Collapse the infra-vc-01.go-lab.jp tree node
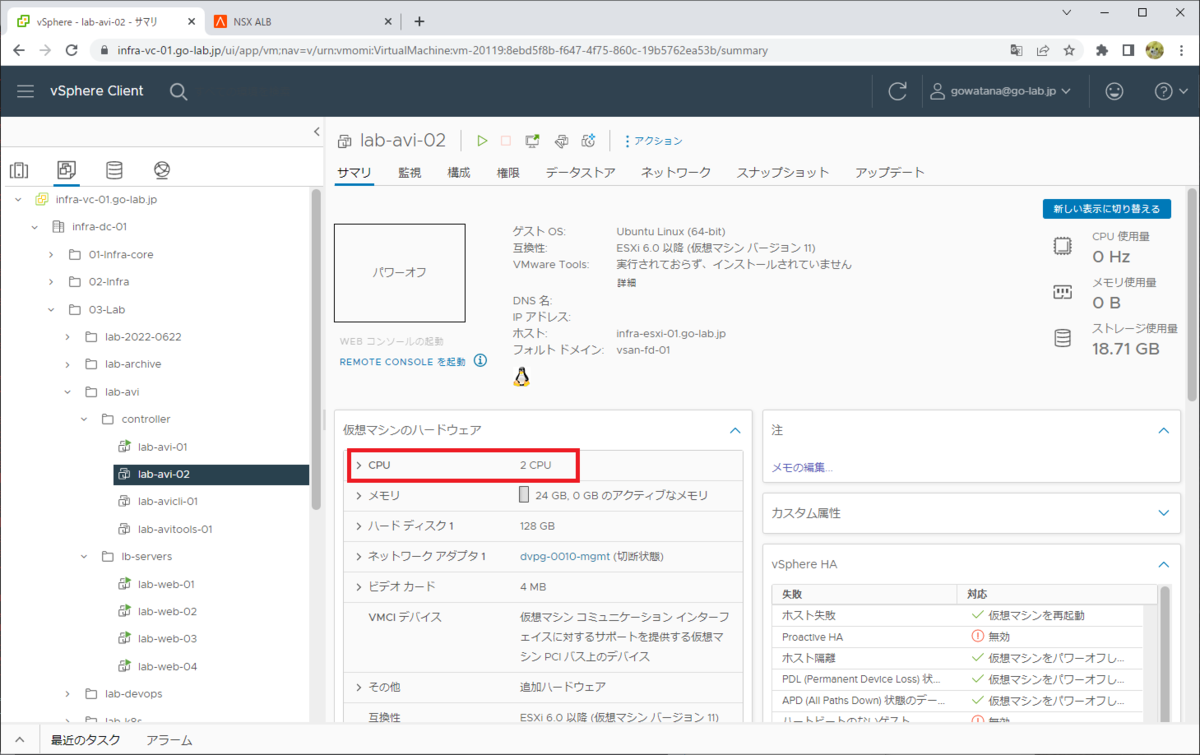The height and width of the screenshot is (755, 1200). coord(19,200)
